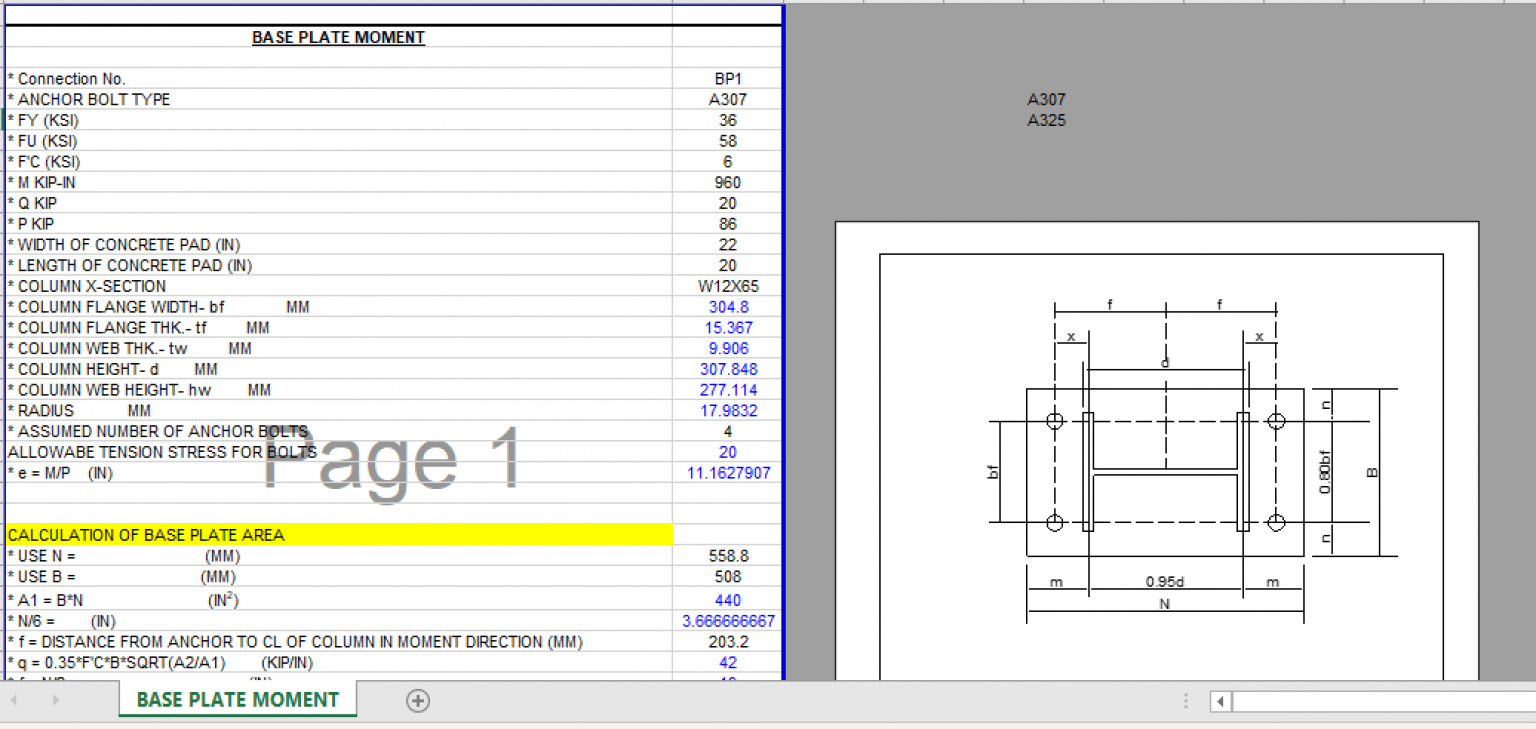The height and width of the screenshot is (729, 1536).
Task: Select cell with value BP1
Action: tap(728, 78)
